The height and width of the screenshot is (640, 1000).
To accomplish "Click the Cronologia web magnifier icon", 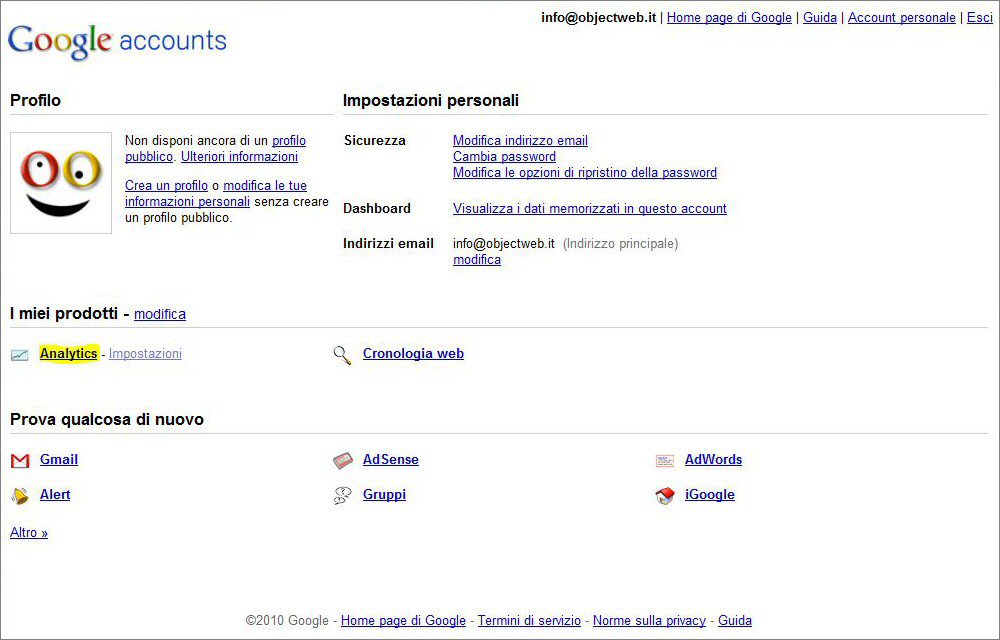I will [343, 354].
